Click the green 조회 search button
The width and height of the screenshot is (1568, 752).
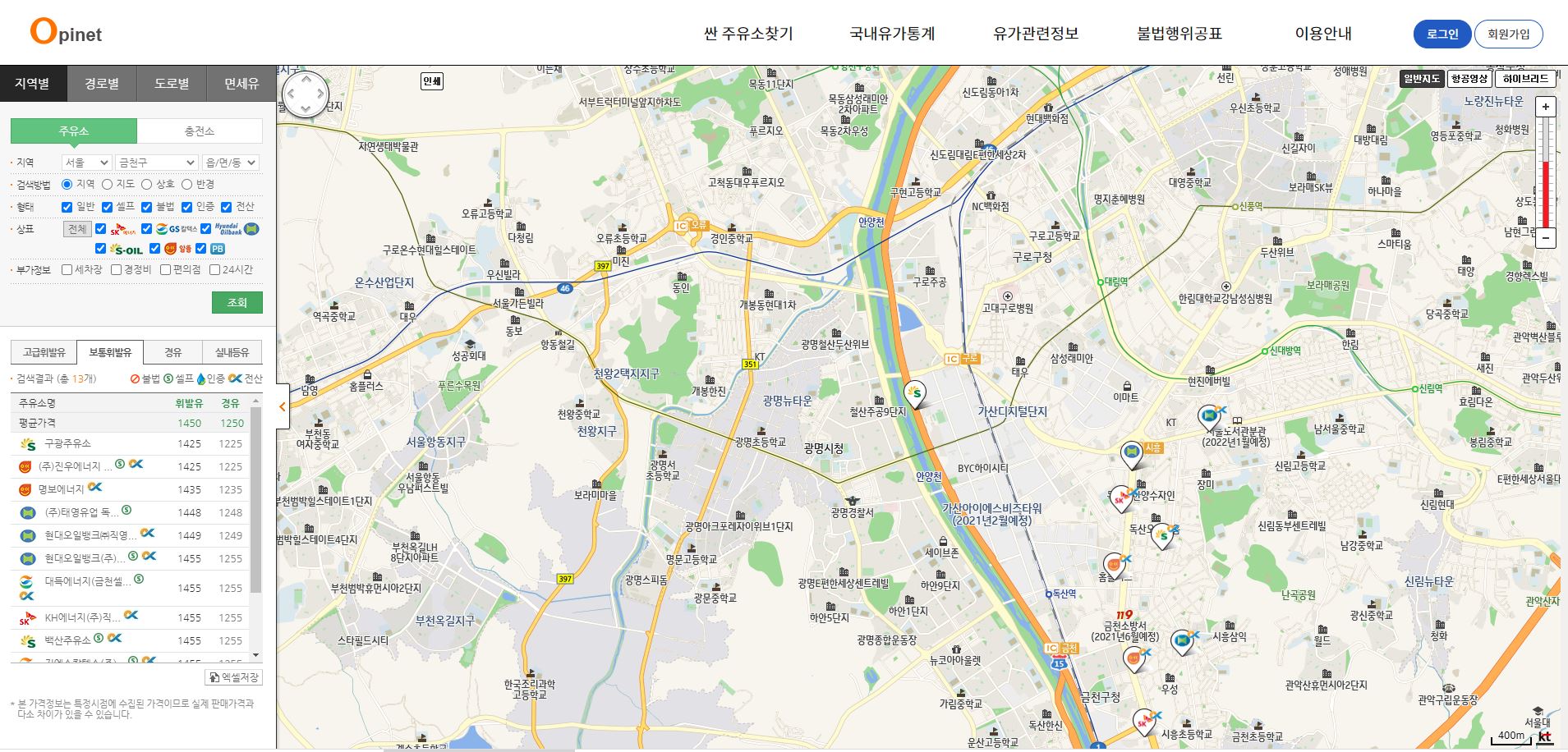pos(237,302)
